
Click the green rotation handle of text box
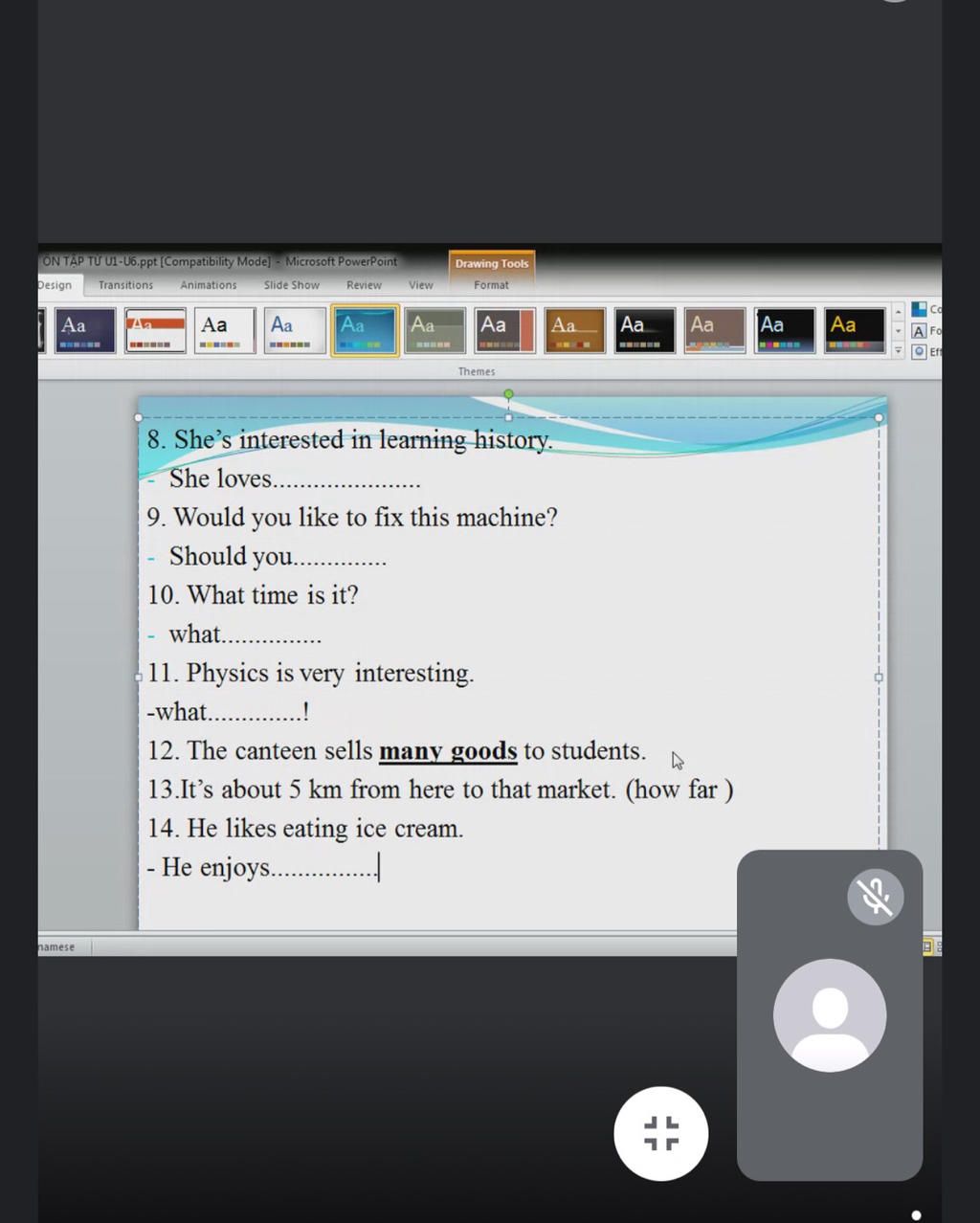pos(508,394)
